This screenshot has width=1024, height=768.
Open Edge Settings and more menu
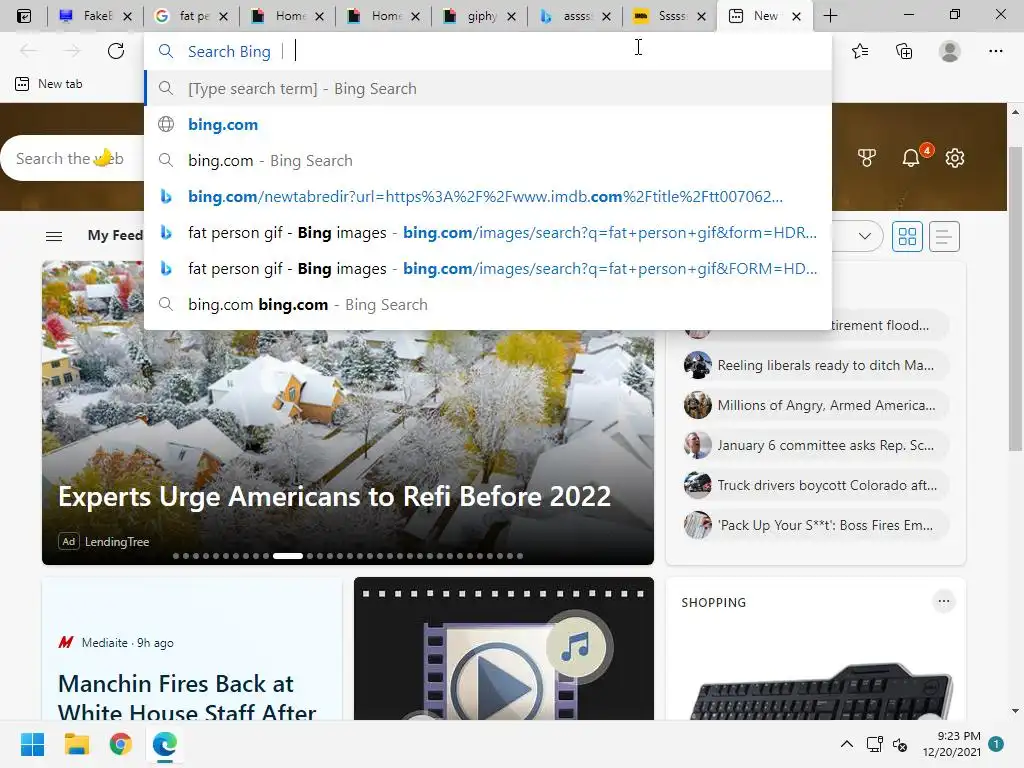[995, 51]
